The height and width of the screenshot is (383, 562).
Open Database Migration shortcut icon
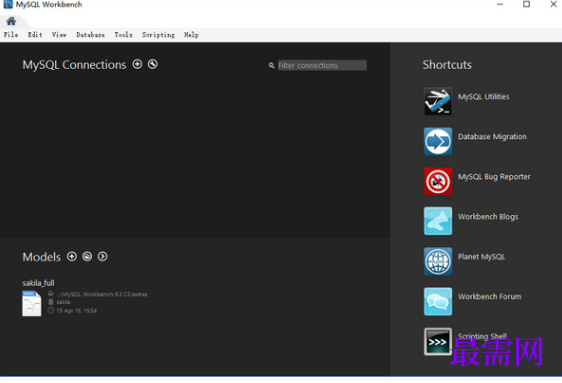pyautogui.click(x=438, y=142)
